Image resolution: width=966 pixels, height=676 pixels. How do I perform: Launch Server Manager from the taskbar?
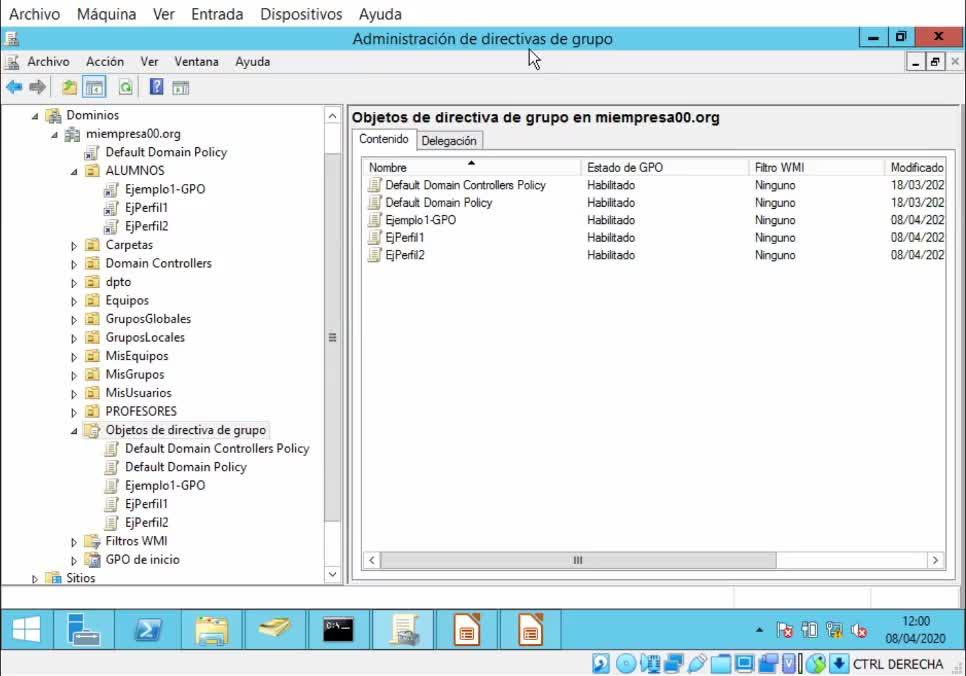tap(83, 630)
